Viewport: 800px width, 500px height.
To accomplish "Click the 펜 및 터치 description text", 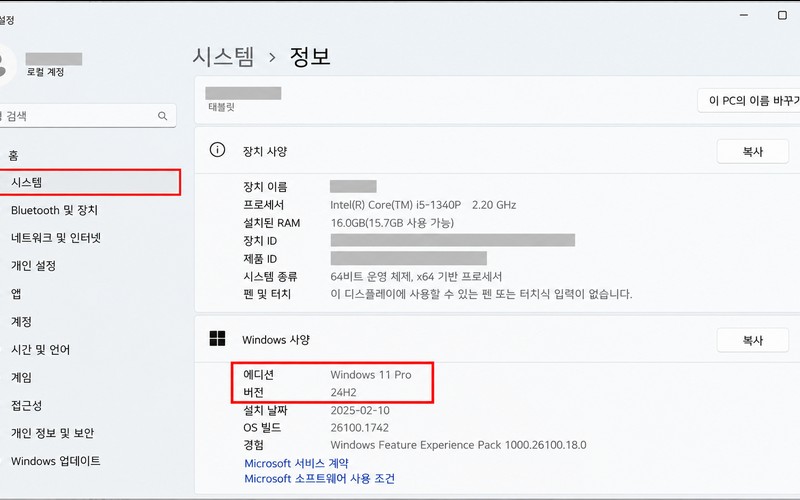I will (481, 294).
